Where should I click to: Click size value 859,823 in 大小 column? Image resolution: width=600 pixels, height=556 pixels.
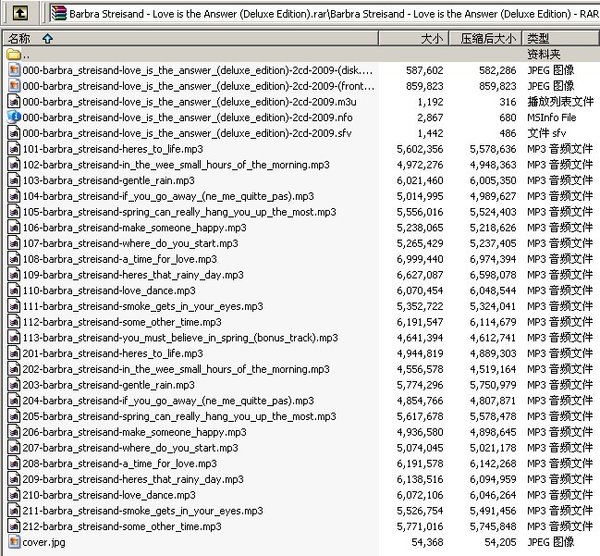pos(425,86)
